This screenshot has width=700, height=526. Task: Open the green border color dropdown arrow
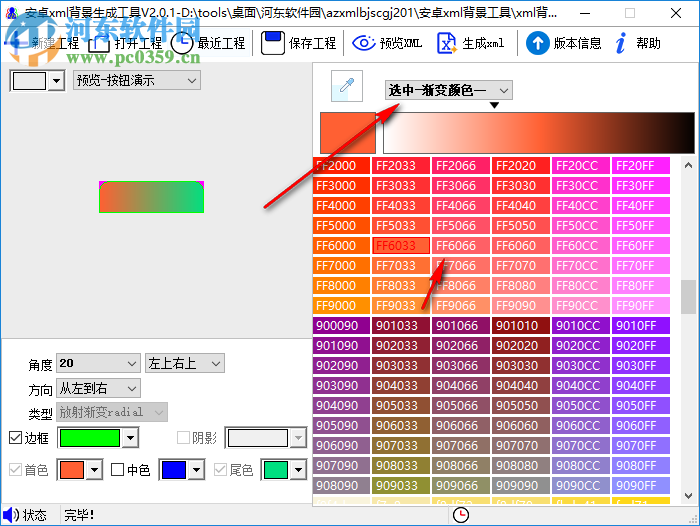pyautogui.click(x=130, y=438)
